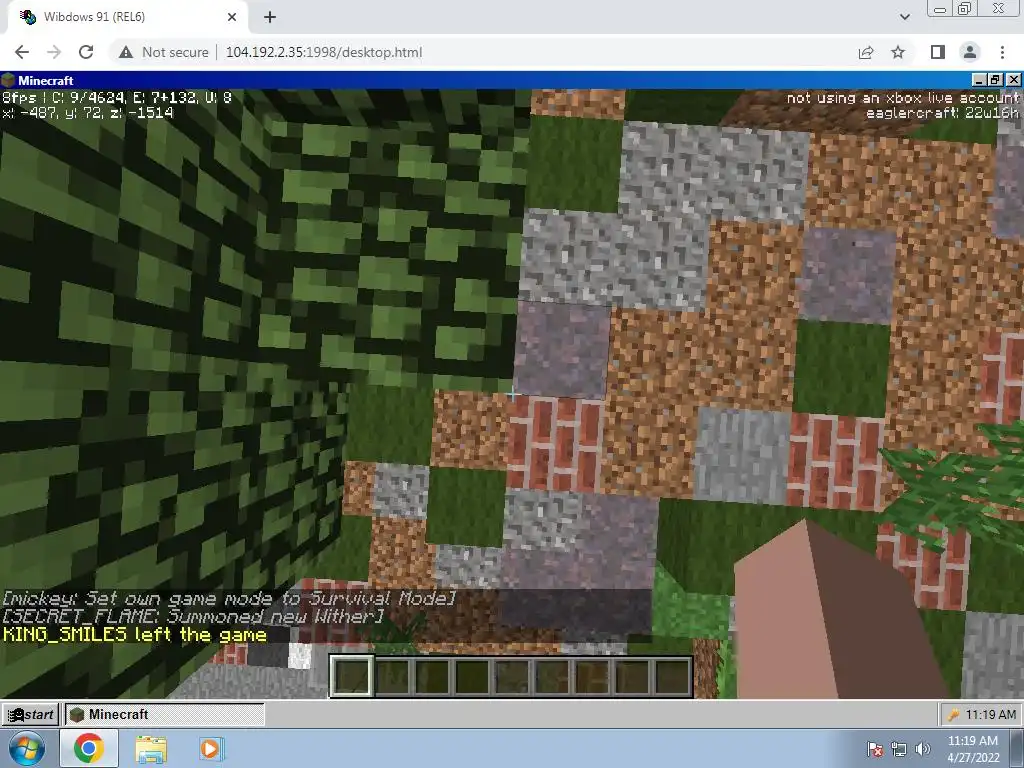Go back to the previous browser page

[22, 52]
